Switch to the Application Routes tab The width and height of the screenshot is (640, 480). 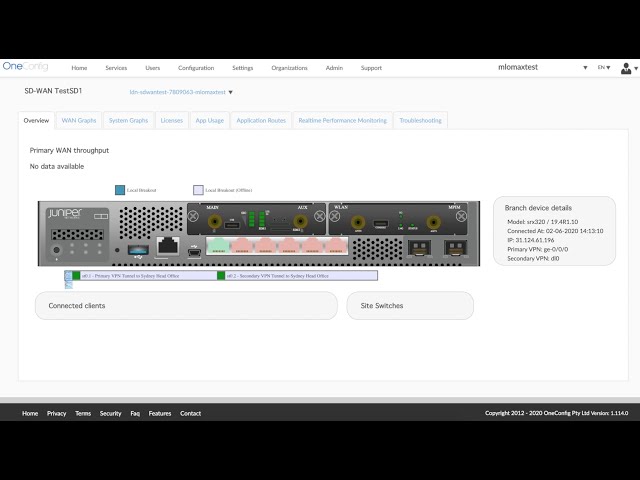point(261,120)
